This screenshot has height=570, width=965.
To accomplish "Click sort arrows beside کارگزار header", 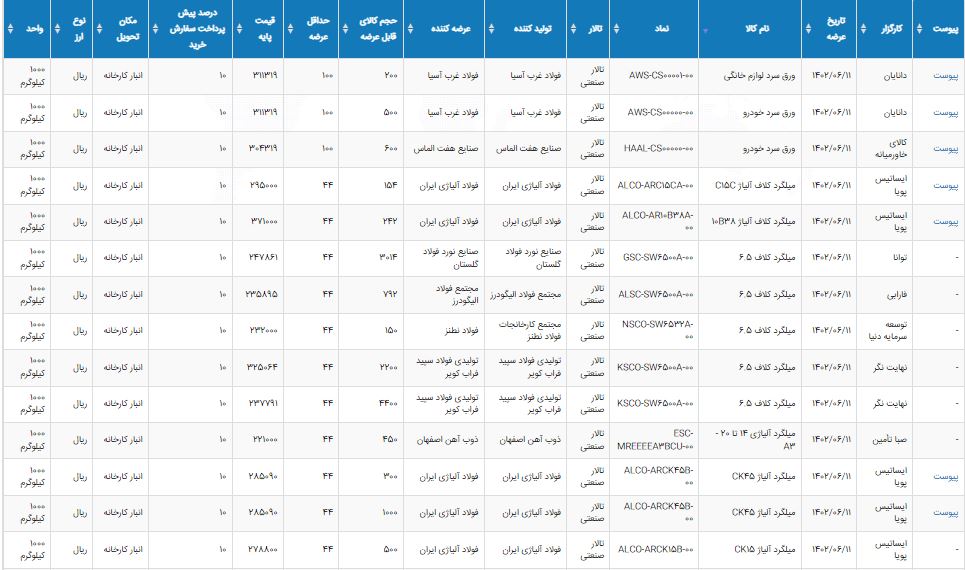I will click(x=863, y=29).
